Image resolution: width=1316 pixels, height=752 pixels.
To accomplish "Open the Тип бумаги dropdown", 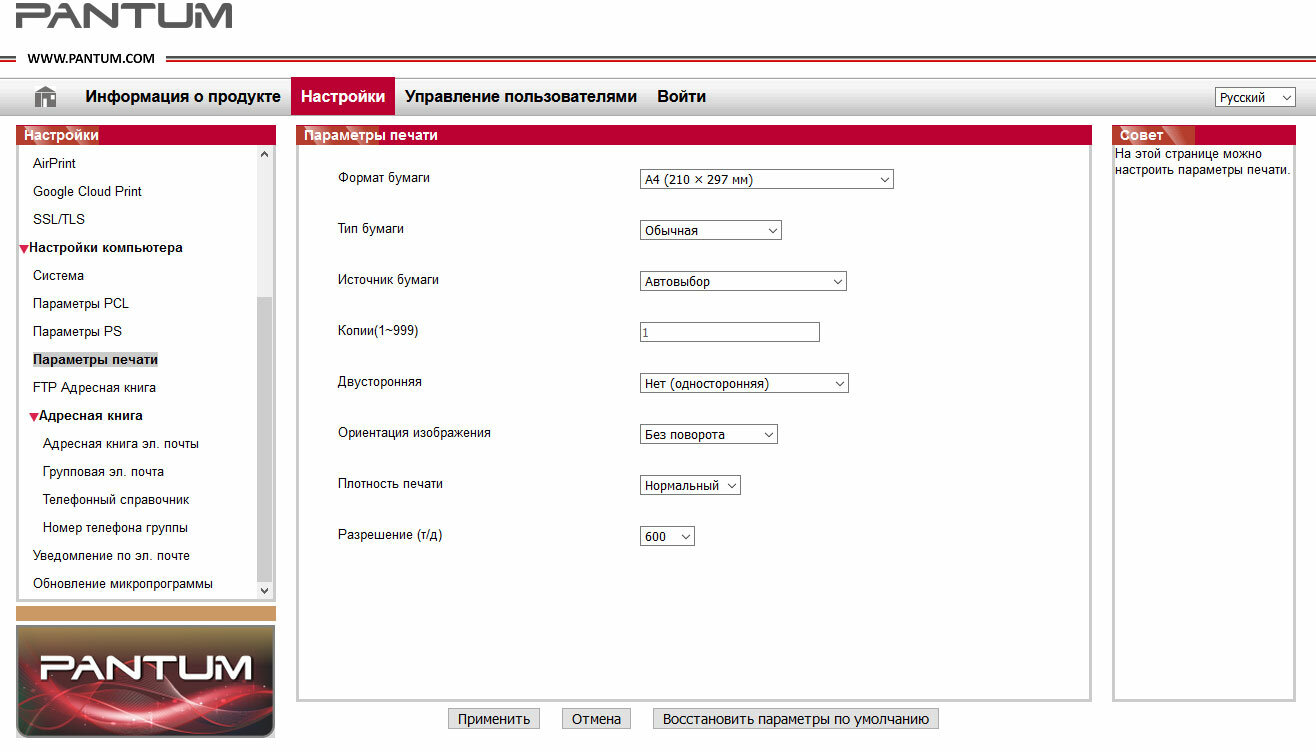I will coord(710,231).
